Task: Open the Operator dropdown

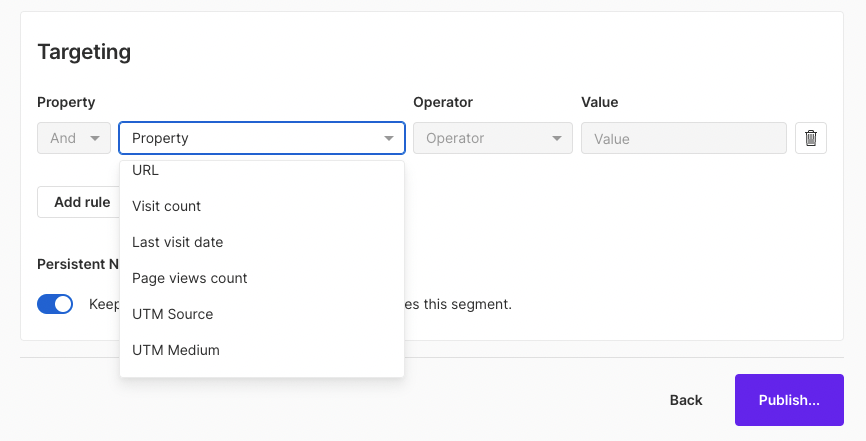Action: 493,138
